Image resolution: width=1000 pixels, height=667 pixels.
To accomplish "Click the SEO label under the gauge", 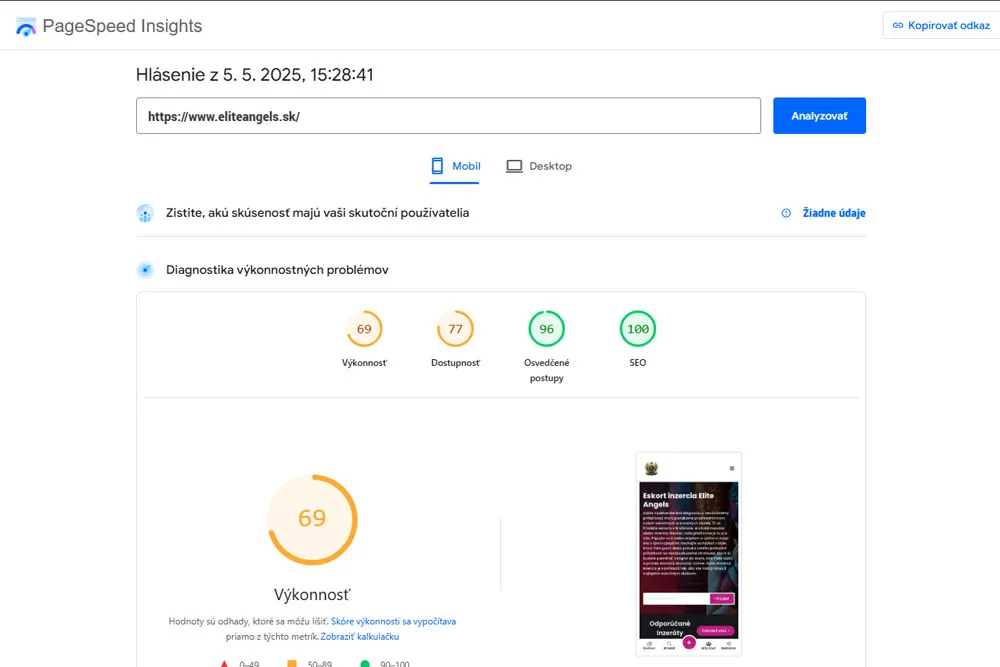I will [x=638, y=363].
